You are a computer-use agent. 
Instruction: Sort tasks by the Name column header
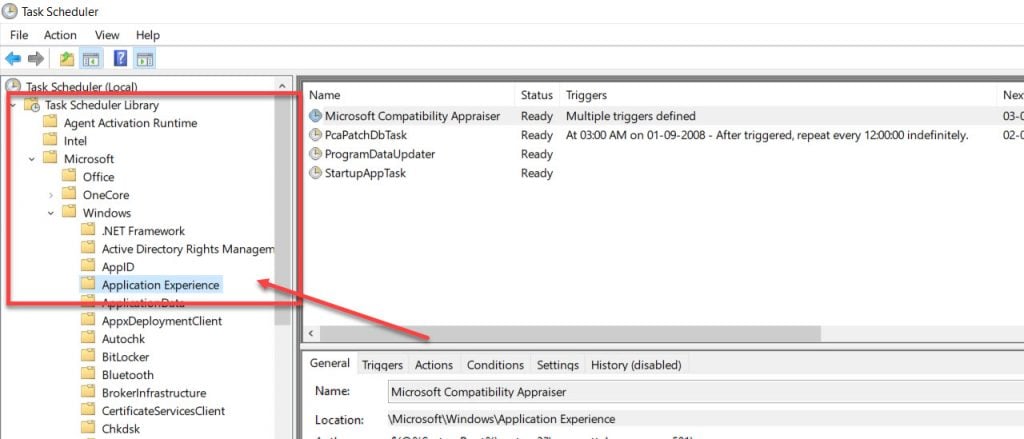coord(410,95)
